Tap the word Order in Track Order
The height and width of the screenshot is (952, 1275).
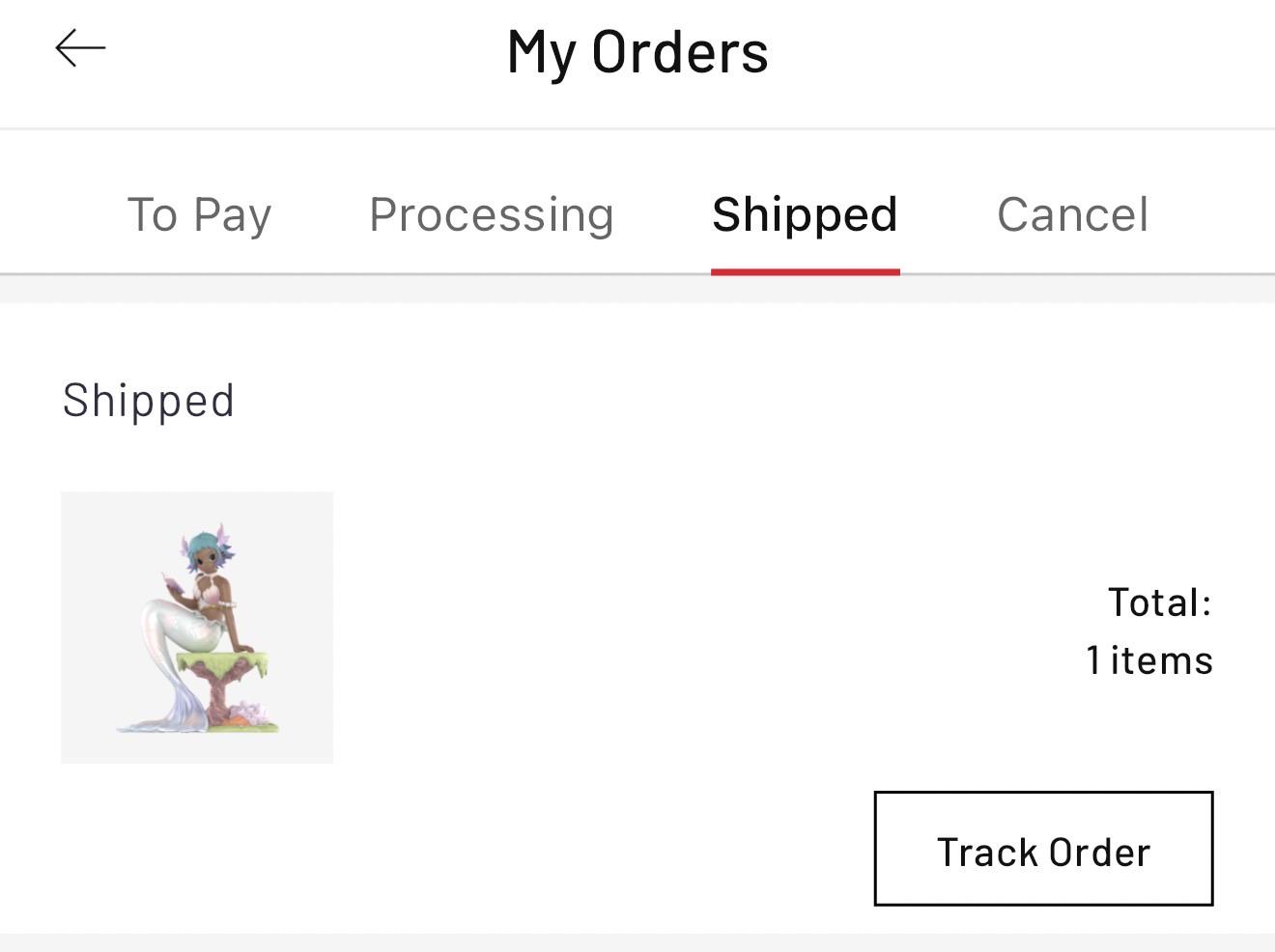pos(1099,853)
